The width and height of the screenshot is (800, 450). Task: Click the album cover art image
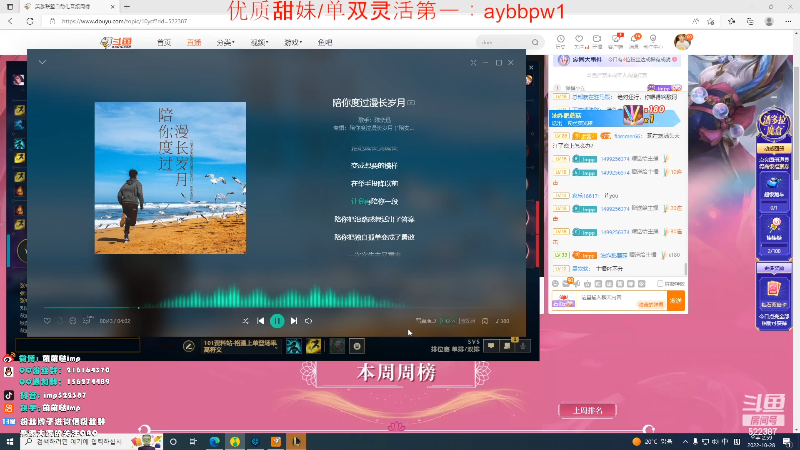(170, 178)
